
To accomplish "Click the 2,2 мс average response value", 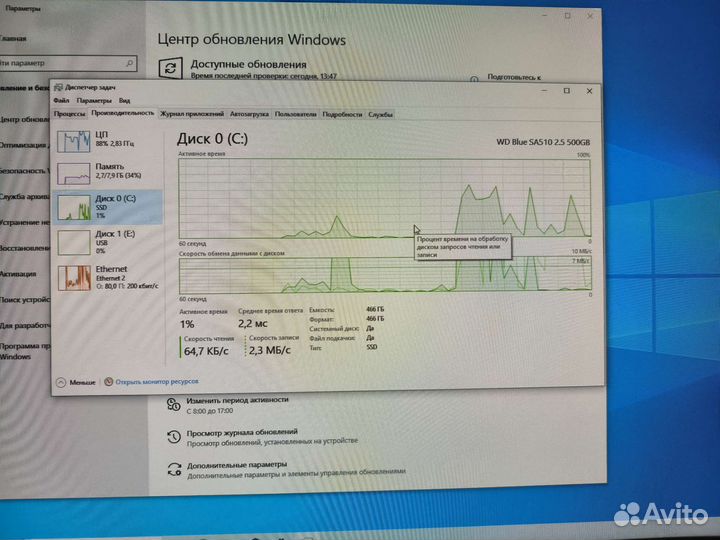I will [253, 324].
